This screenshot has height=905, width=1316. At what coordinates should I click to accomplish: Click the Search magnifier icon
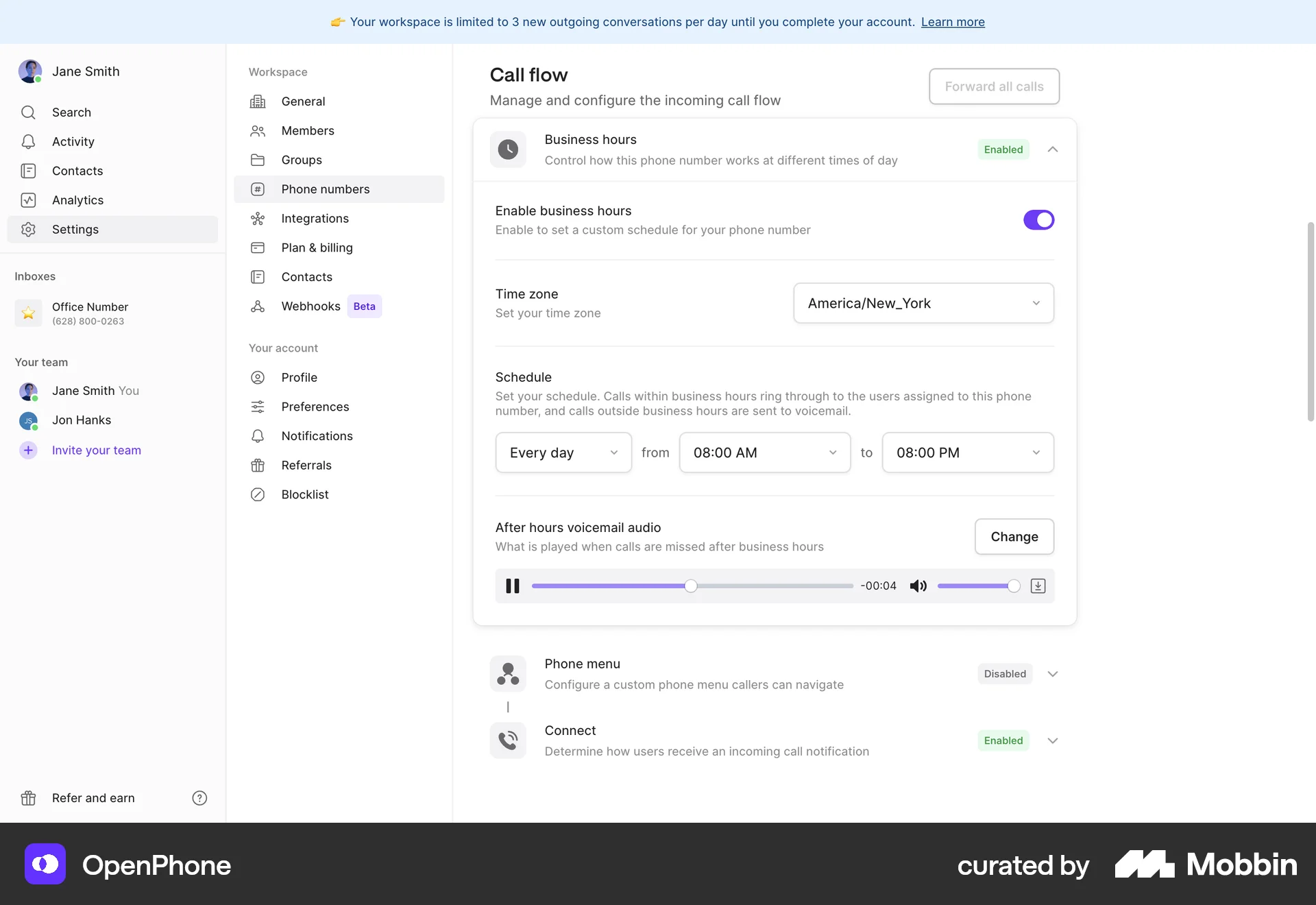point(28,112)
